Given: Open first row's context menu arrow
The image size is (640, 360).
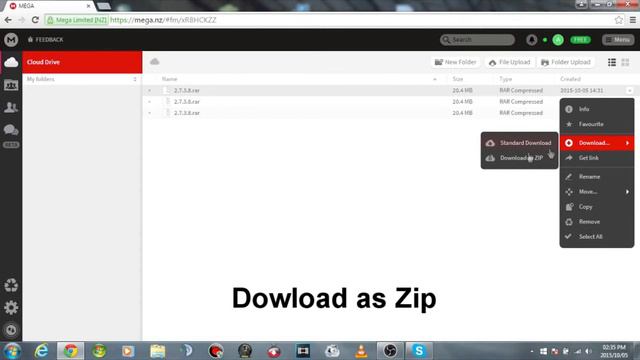Looking at the screenshot, I should click(629, 90).
